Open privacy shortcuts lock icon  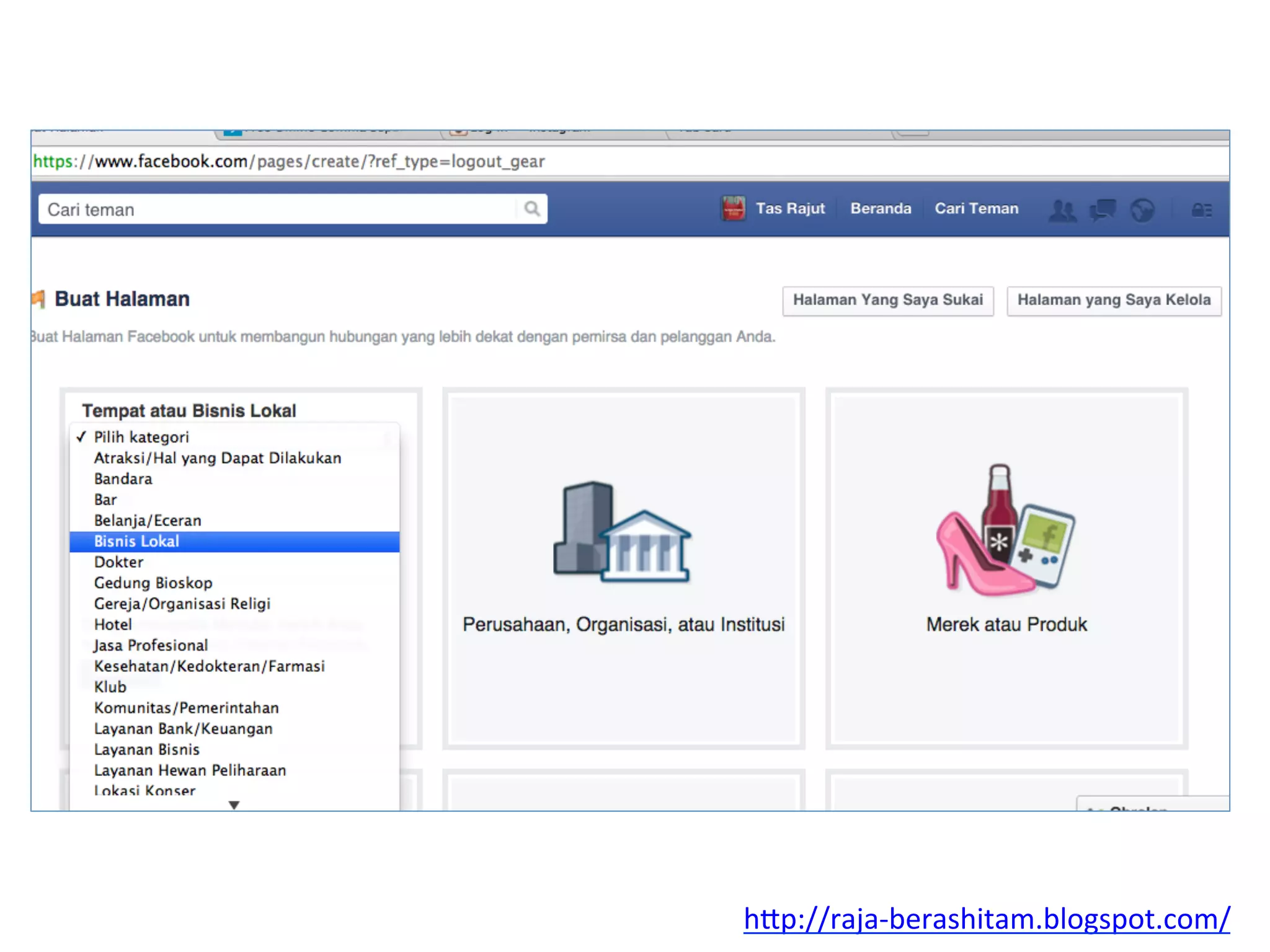click(x=1201, y=210)
